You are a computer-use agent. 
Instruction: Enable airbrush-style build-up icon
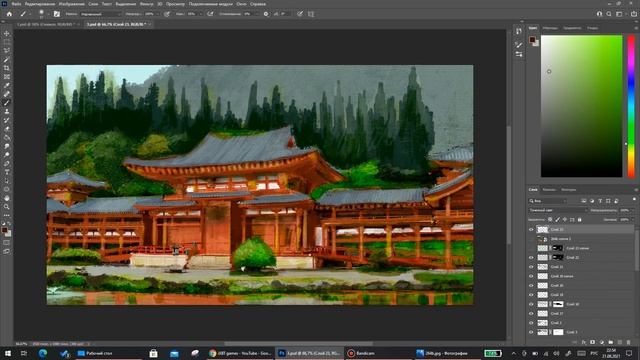210,14
